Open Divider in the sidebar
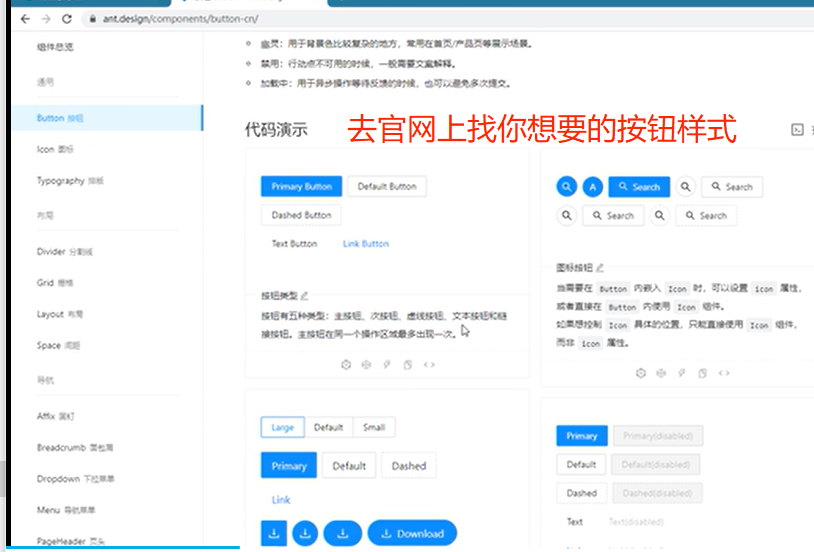This screenshot has height=552, width=814. pyautogui.click(x=64, y=252)
